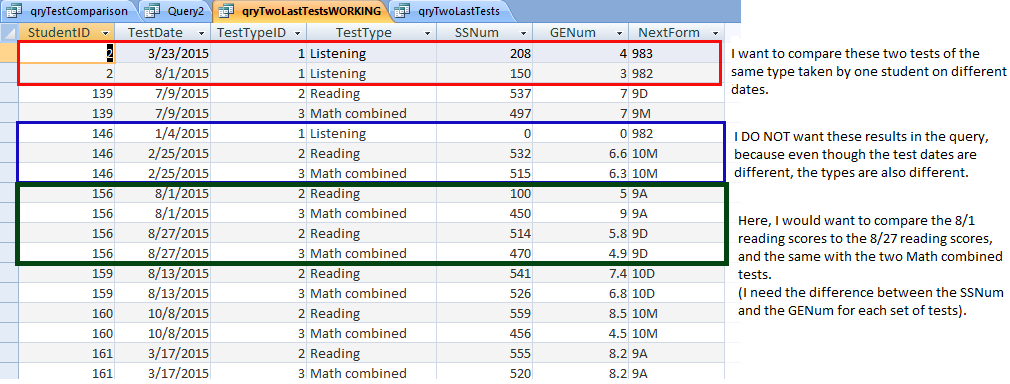
Task: Click the query icon on qryTwoLastTests tab
Action: click(403, 10)
